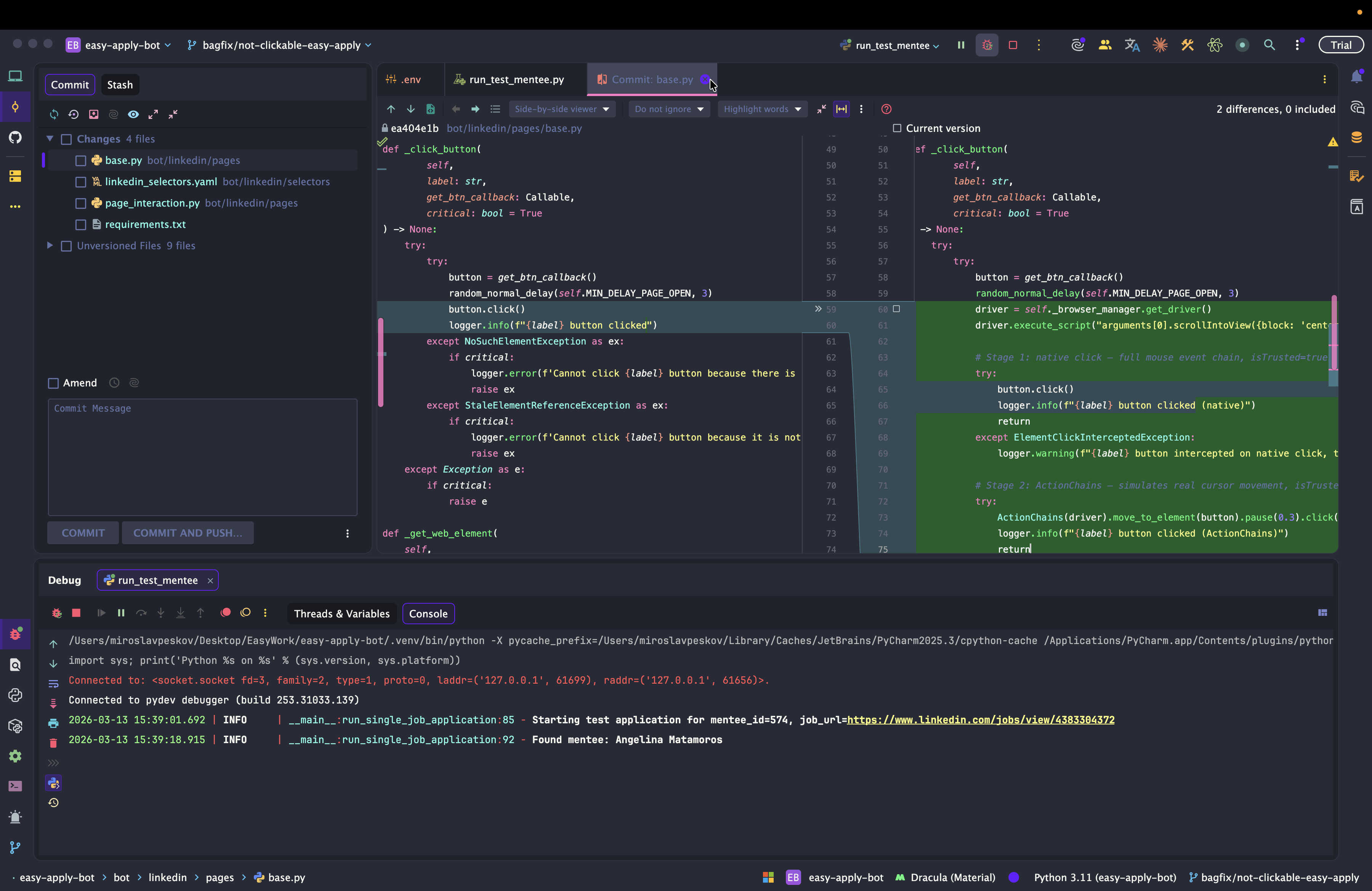The width and height of the screenshot is (1372, 891).
Task: Expand the Unversioned Files tree node
Action: coord(50,245)
